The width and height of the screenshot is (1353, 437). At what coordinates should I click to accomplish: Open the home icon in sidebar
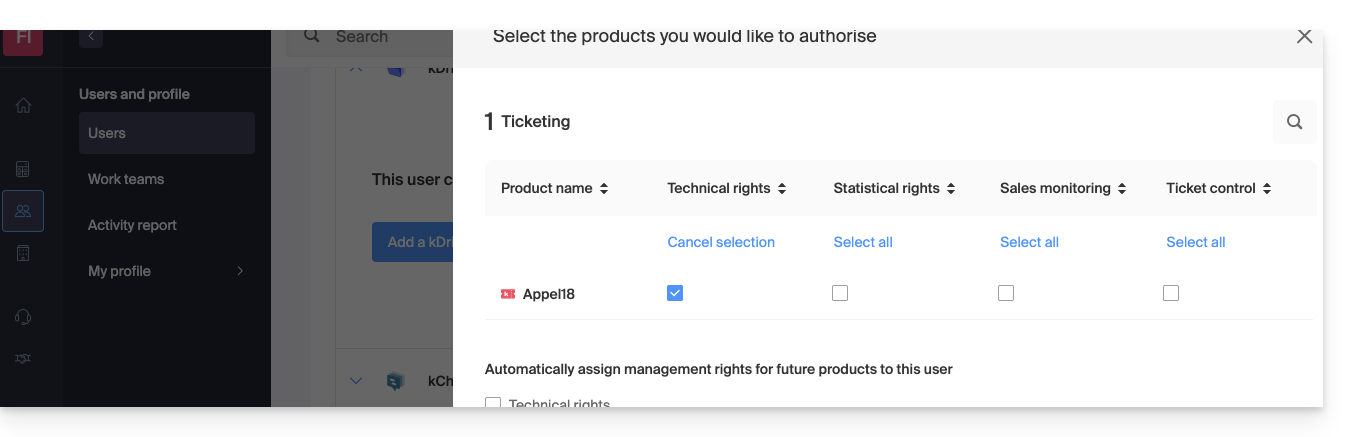(23, 105)
